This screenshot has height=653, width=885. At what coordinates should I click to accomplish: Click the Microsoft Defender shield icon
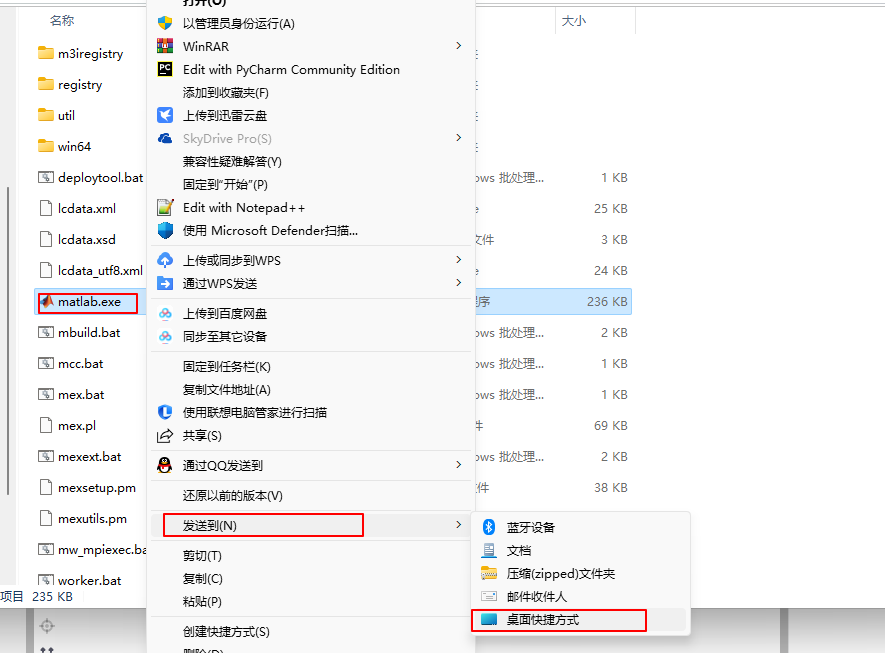pyautogui.click(x=165, y=230)
